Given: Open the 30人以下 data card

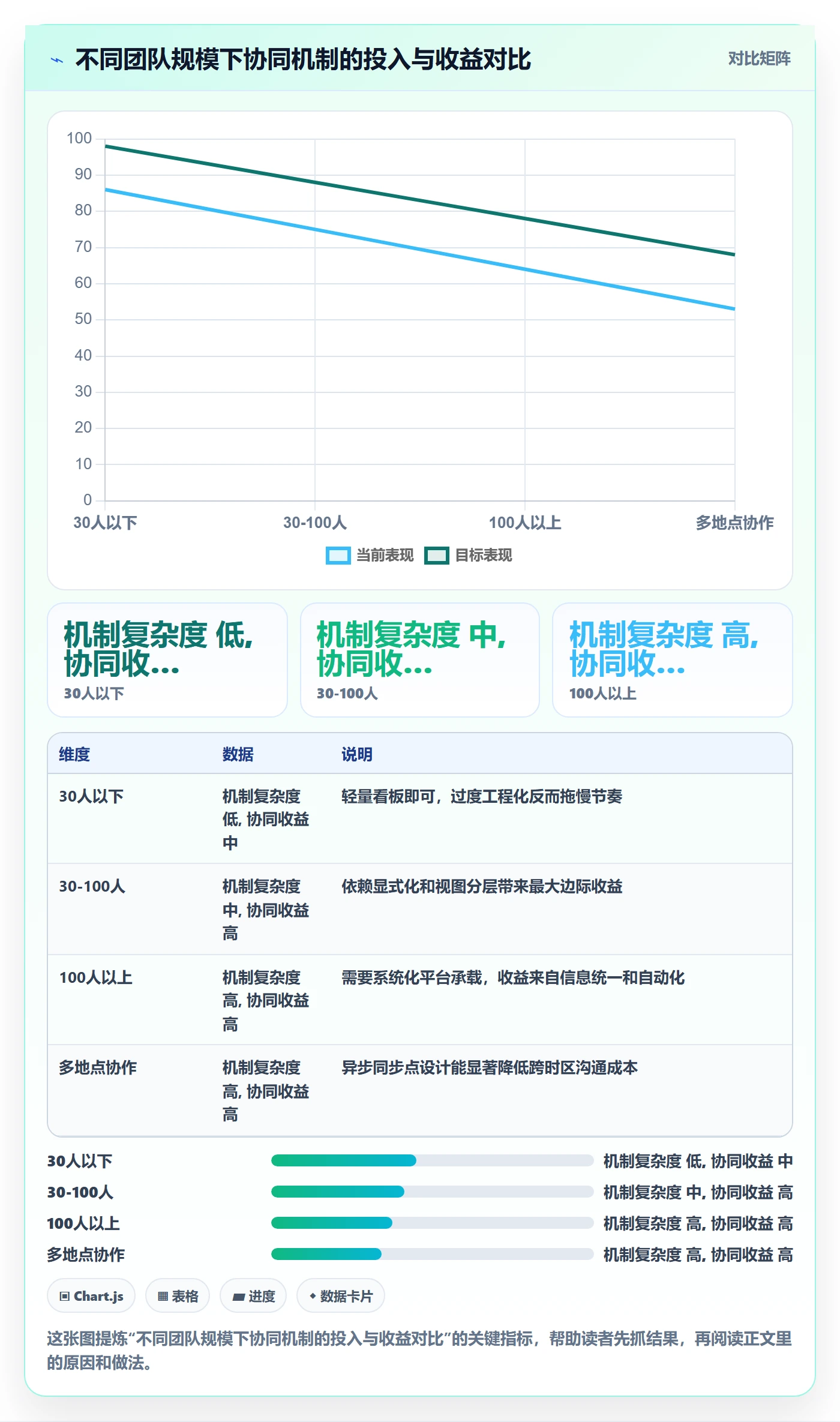Looking at the screenshot, I should [x=167, y=660].
